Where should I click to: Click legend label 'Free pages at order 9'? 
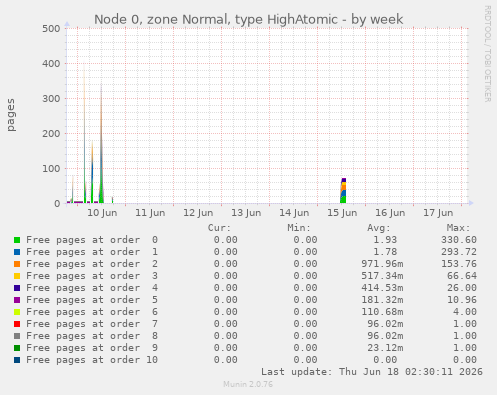tap(92, 348)
